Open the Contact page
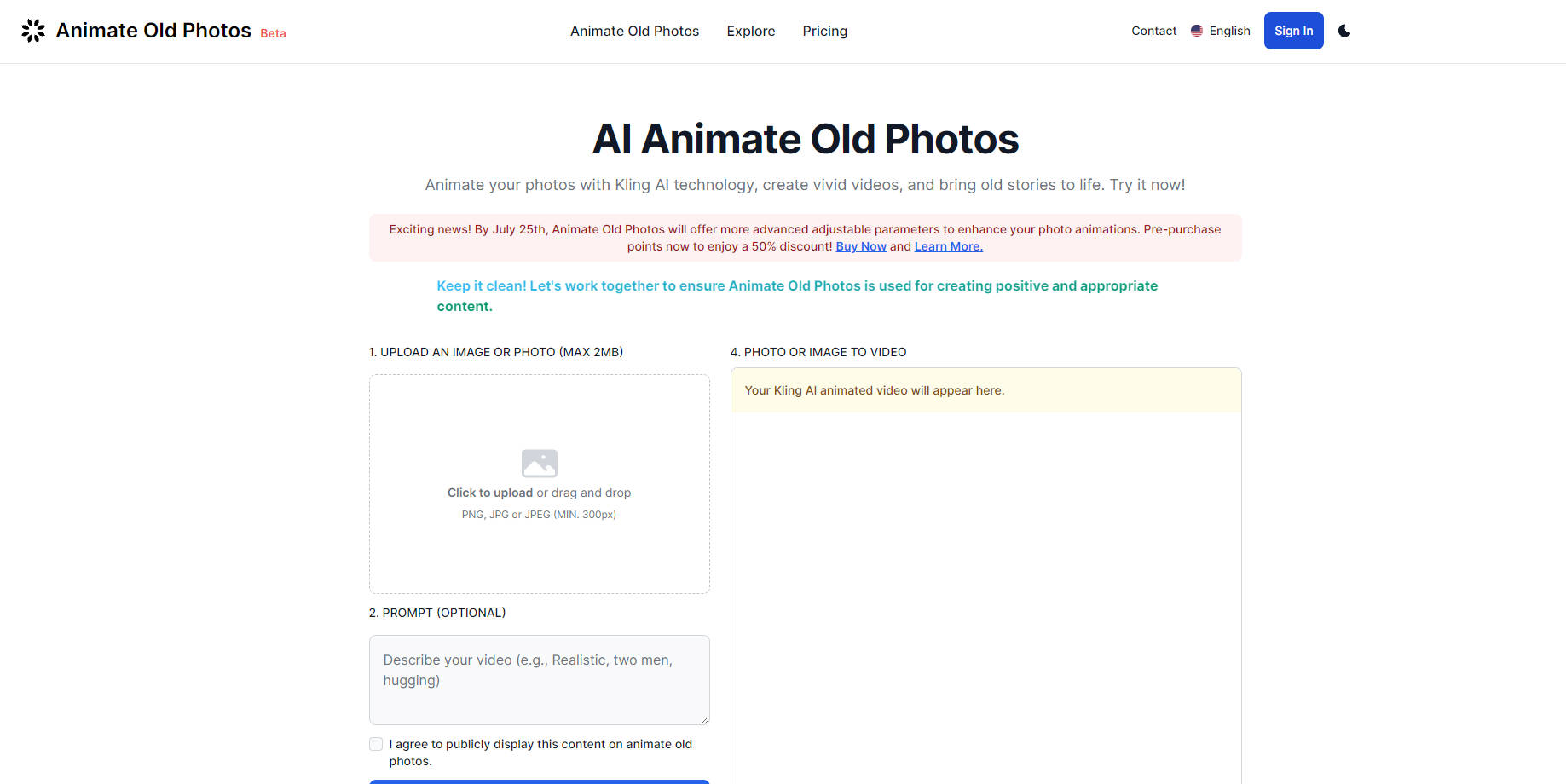 point(1153,31)
